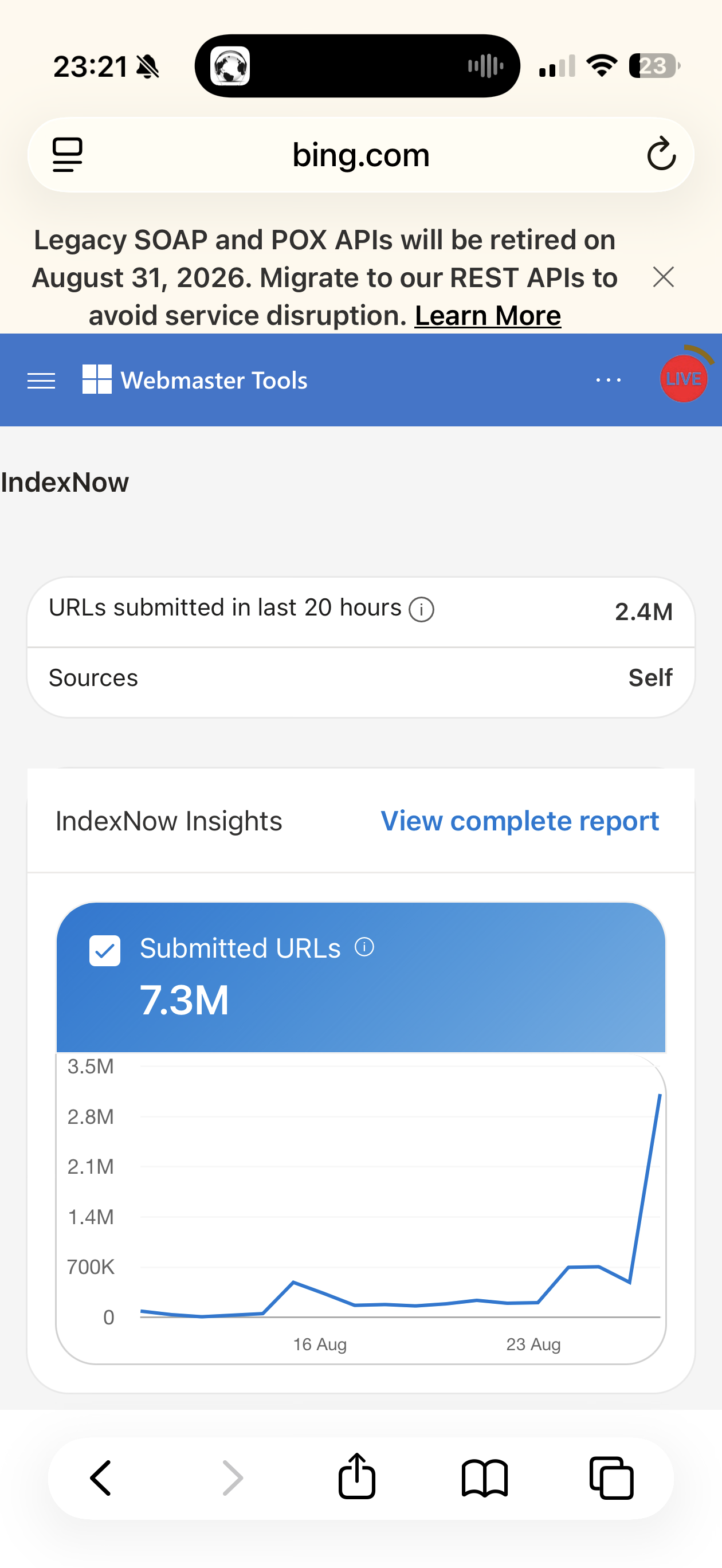Open the hamburger navigation menu

point(41,381)
